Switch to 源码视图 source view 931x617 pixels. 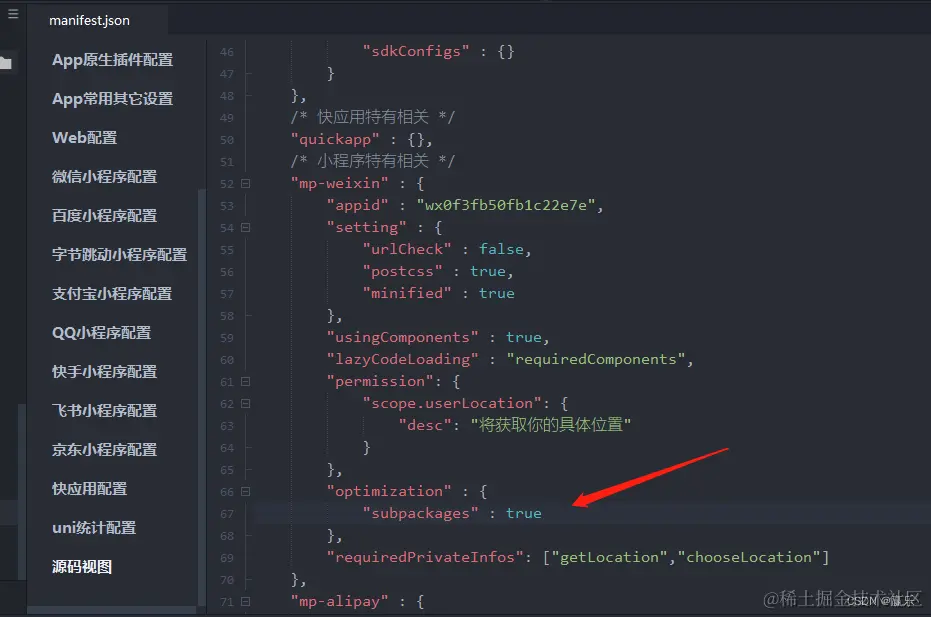point(82,567)
